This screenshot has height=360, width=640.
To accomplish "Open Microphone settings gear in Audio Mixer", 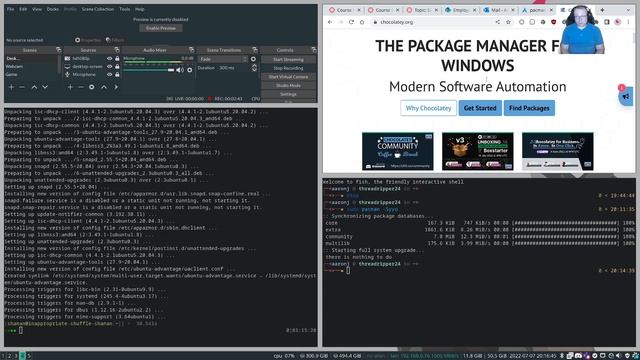I will point(189,70).
